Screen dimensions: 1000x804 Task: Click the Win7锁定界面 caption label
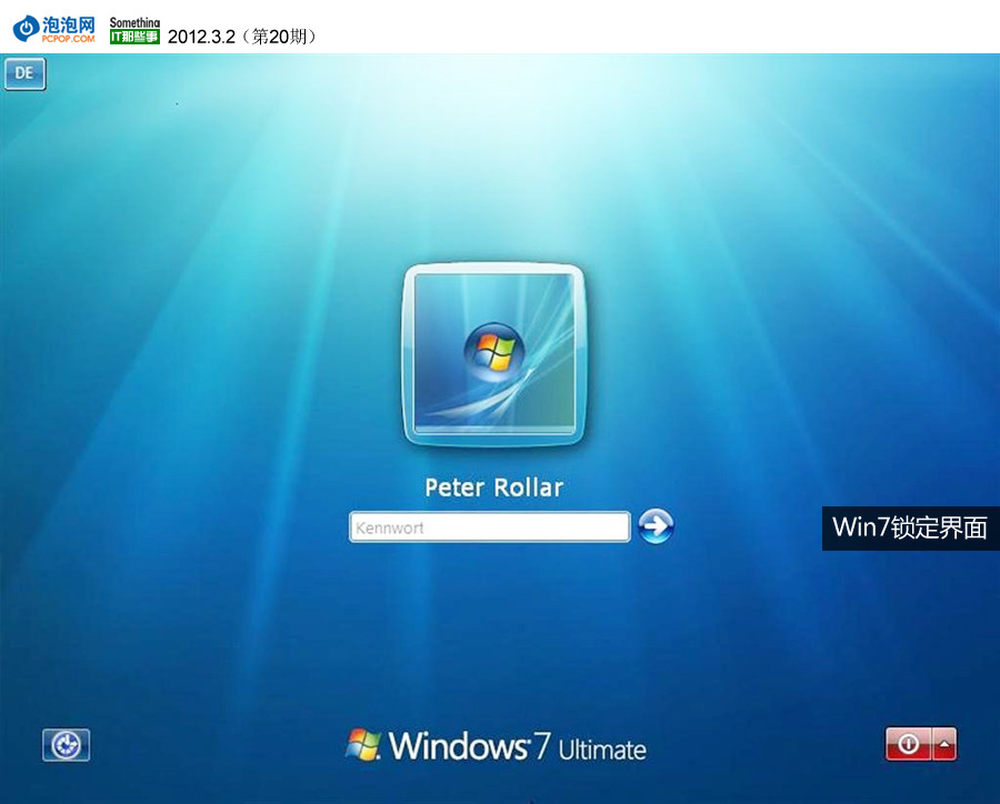point(910,528)
